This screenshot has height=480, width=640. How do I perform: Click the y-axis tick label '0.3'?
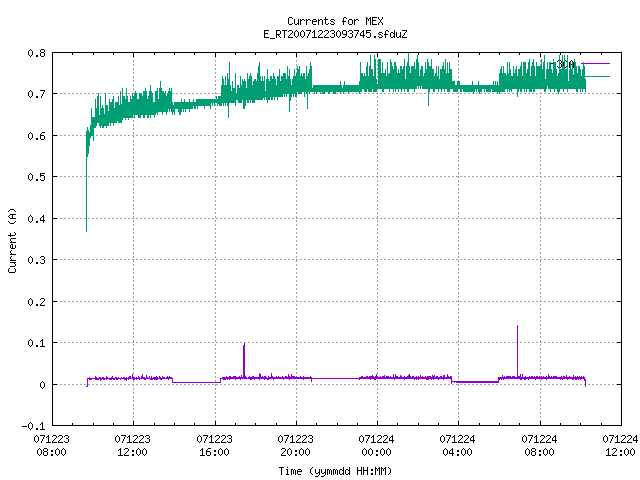pyautogui.click(x=36, y=260)
